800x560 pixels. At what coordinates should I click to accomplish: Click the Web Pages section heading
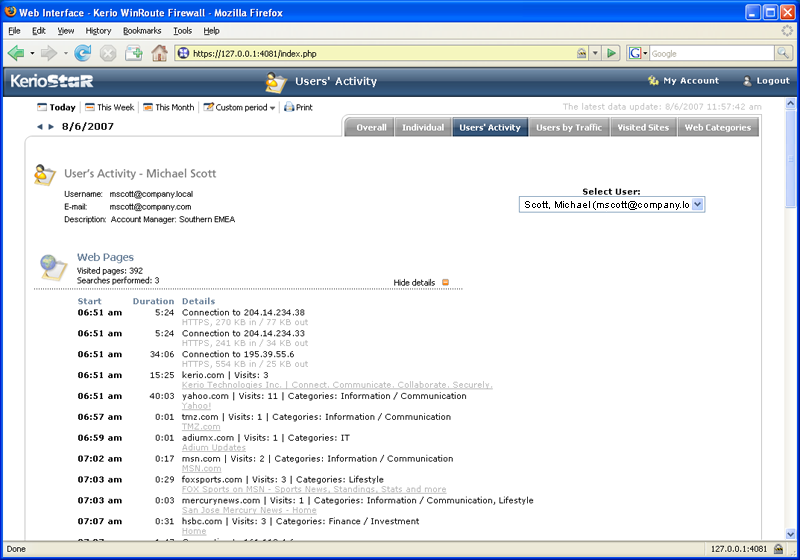105,257
